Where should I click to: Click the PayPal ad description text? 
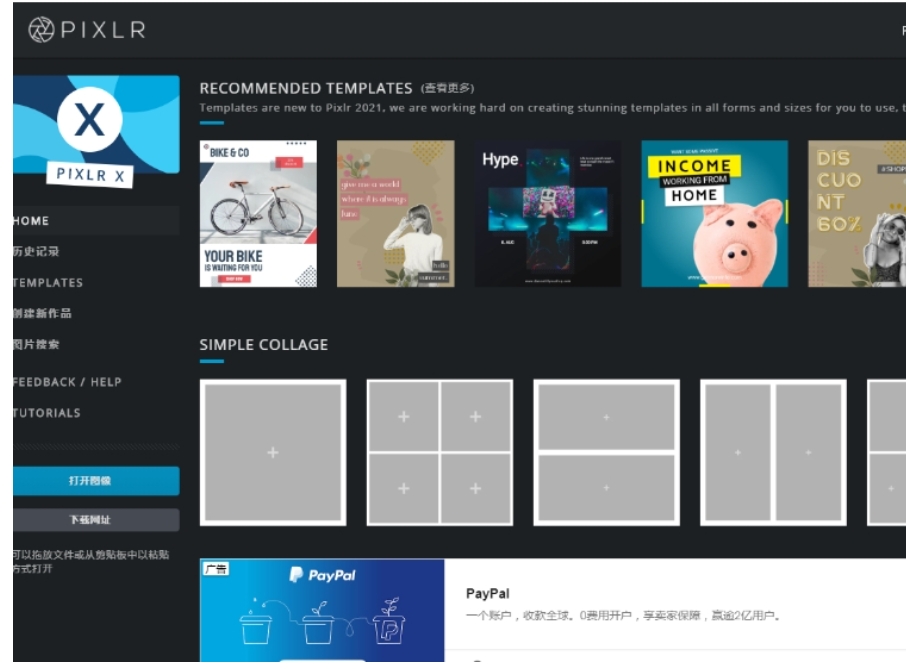[623, 615]
